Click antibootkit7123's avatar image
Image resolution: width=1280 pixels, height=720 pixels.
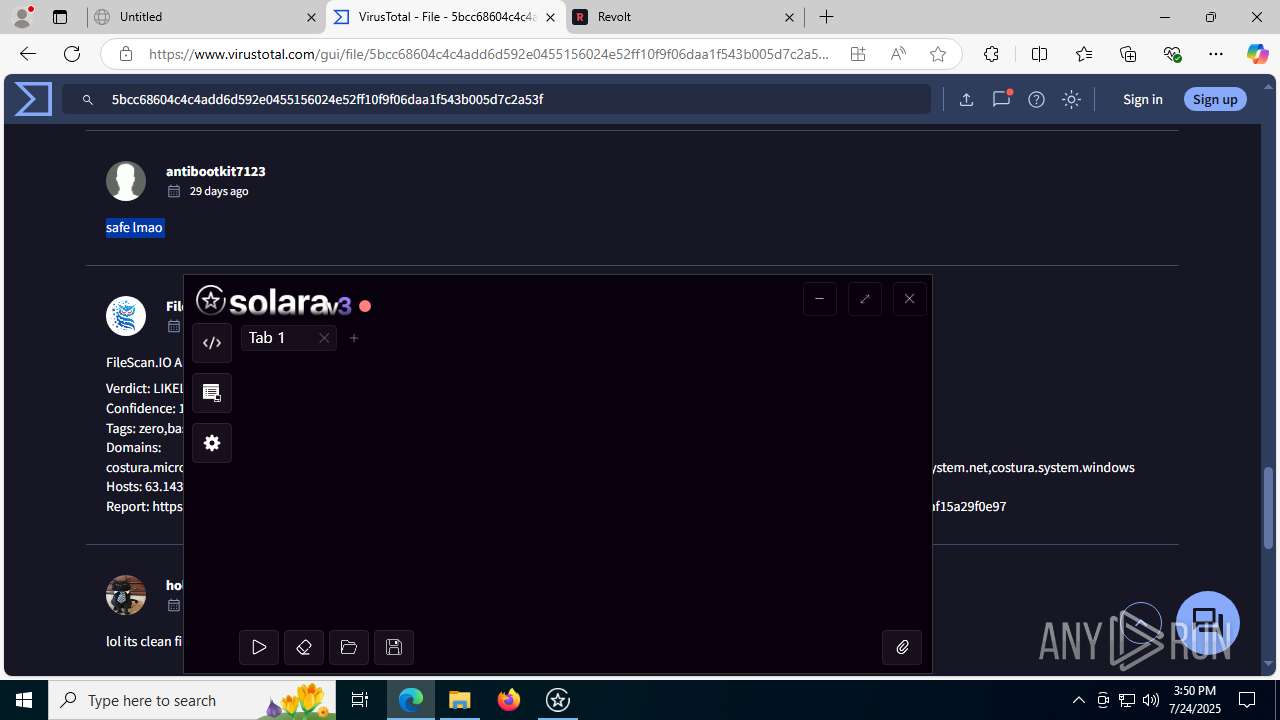point(126,181)
